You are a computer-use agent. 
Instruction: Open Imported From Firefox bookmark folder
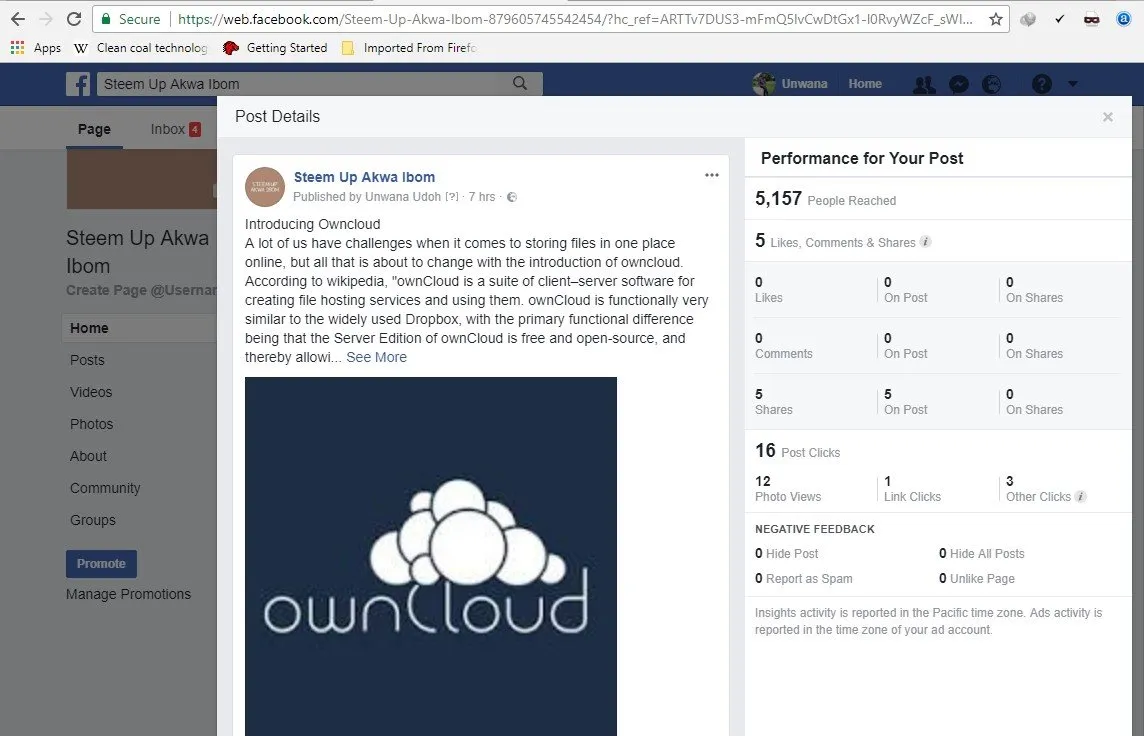click(409, 47)
